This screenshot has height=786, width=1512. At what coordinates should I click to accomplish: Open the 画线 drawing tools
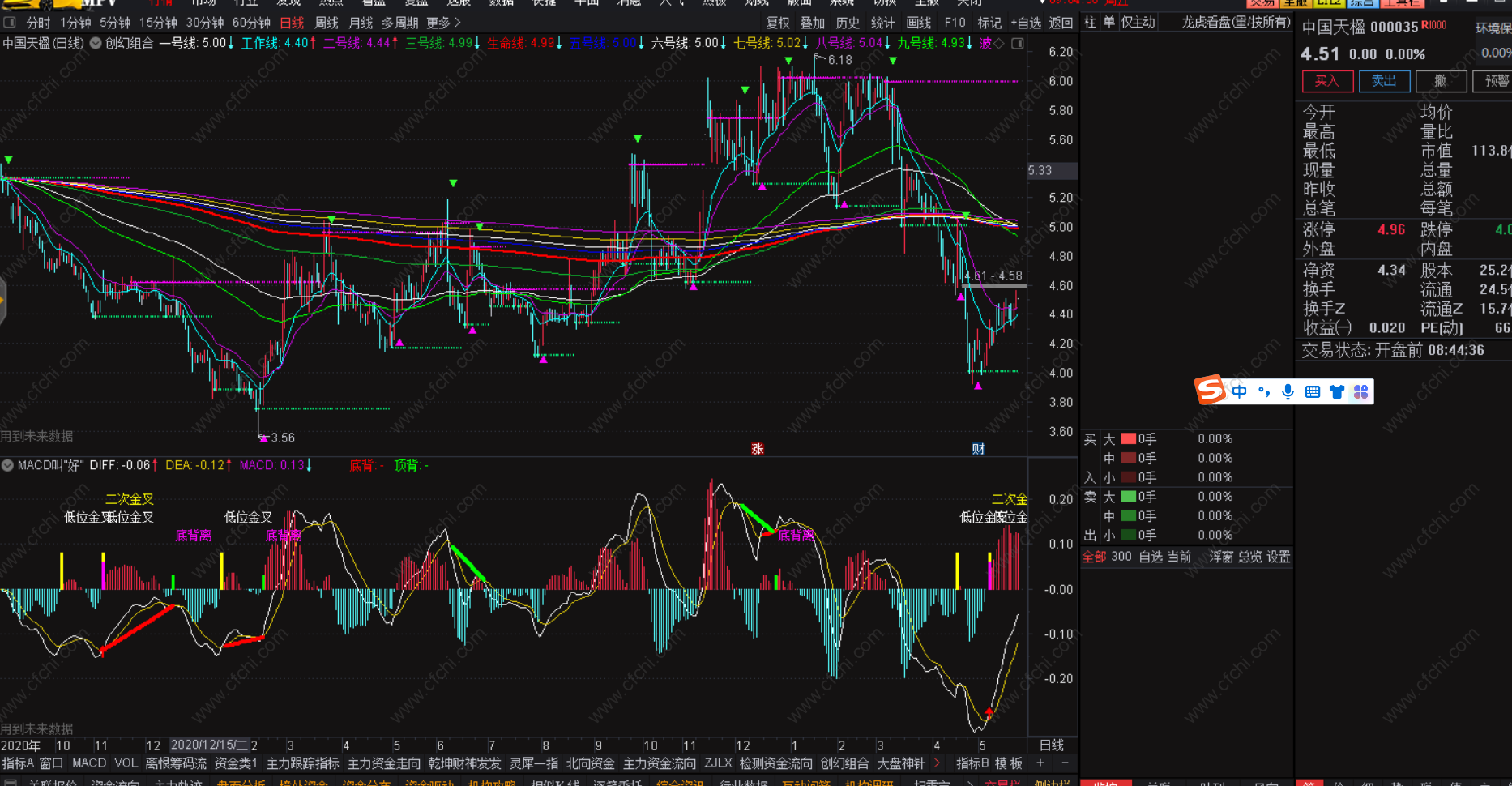pos(919,23)
